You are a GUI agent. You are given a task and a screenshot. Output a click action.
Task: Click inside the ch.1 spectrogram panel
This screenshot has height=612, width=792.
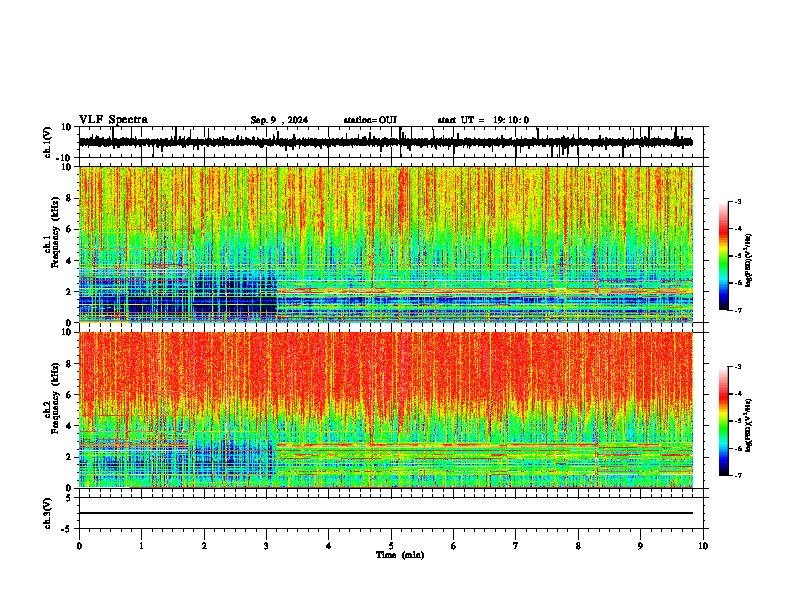point(386,244)
